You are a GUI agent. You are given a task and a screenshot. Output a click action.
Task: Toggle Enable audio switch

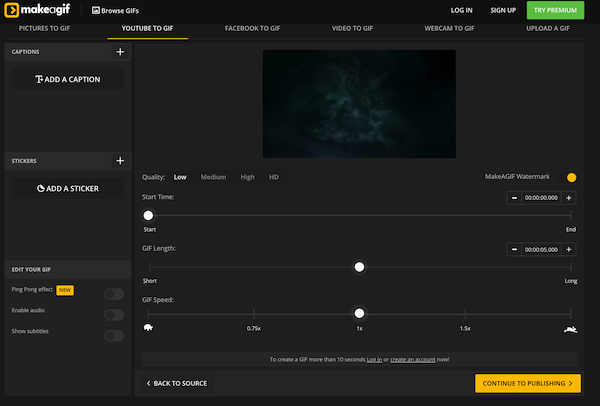[x=114, y=315]
